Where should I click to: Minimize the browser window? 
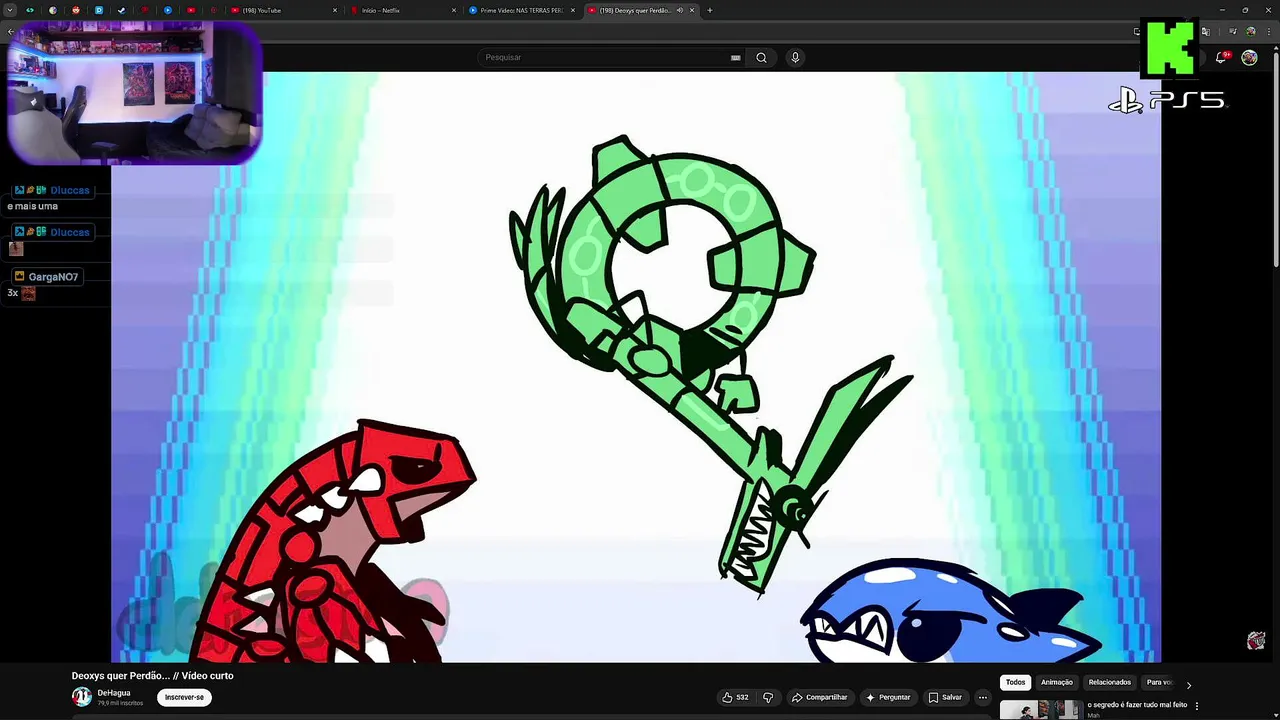tap(1222, 10)
